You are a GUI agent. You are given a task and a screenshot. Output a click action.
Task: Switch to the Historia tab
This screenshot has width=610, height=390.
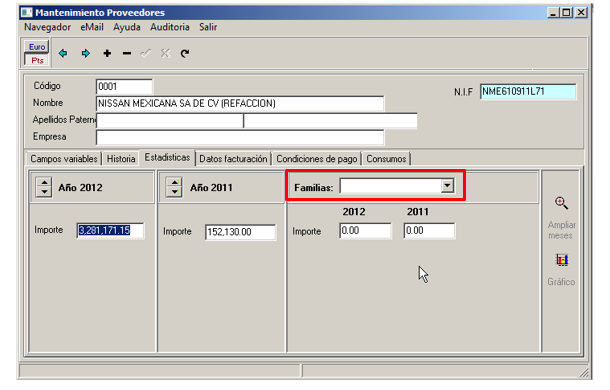(121, 159)
